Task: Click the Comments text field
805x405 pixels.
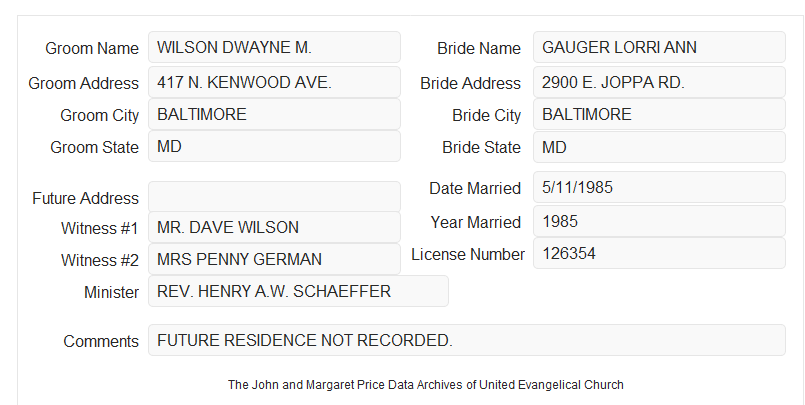Action: [467, 340]
